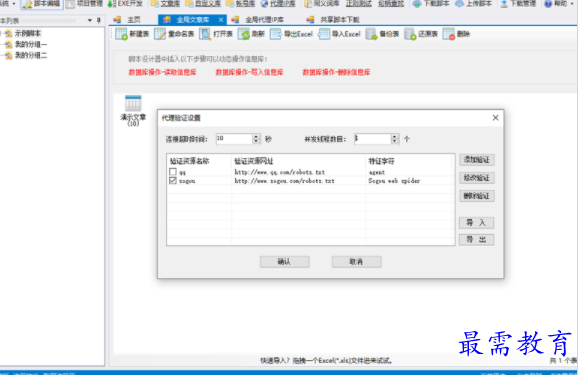Open 下载管理 download manager

coord(519,4)
